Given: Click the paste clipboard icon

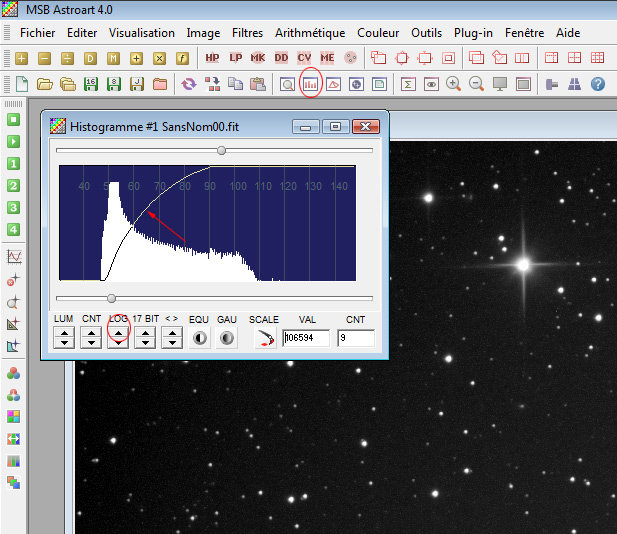Looking at the screenshot, I should click(258, 84).
